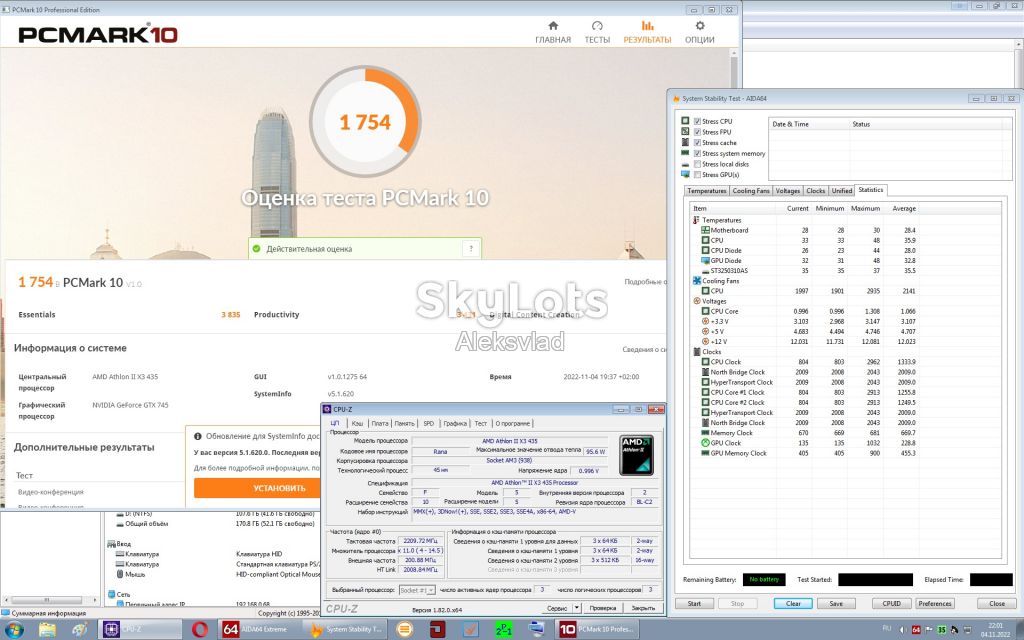Switch to the Clocks tab in AIDA64
The image size is (1024, 640).
(816, 191)
